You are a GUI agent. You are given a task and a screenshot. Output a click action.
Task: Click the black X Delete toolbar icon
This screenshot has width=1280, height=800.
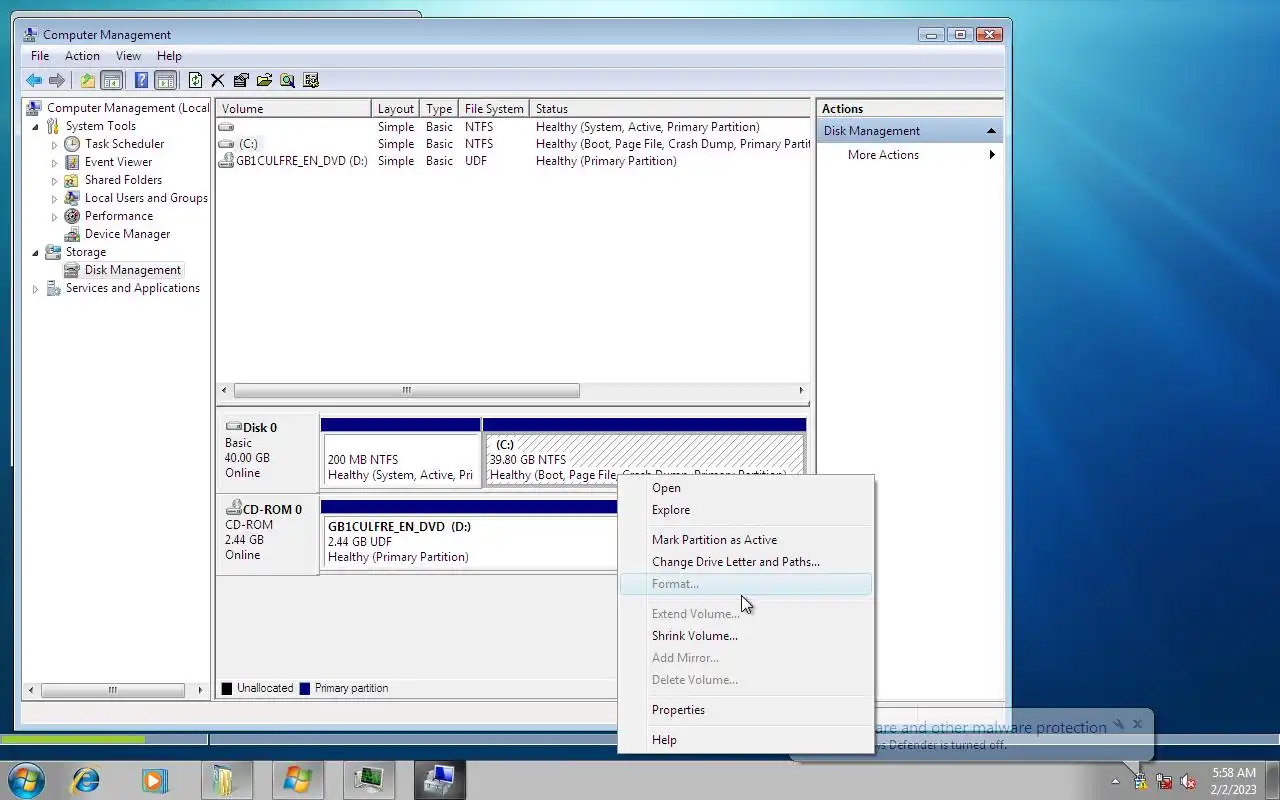pos(217,81)
